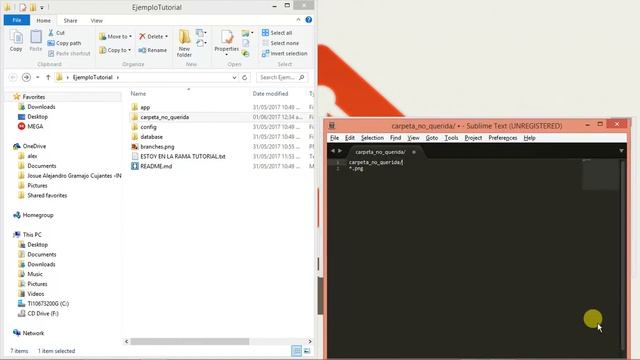The width and height of the screenshot is (640, 360).
Task: Click Select all in ribbon
Action: pos(277,33)
